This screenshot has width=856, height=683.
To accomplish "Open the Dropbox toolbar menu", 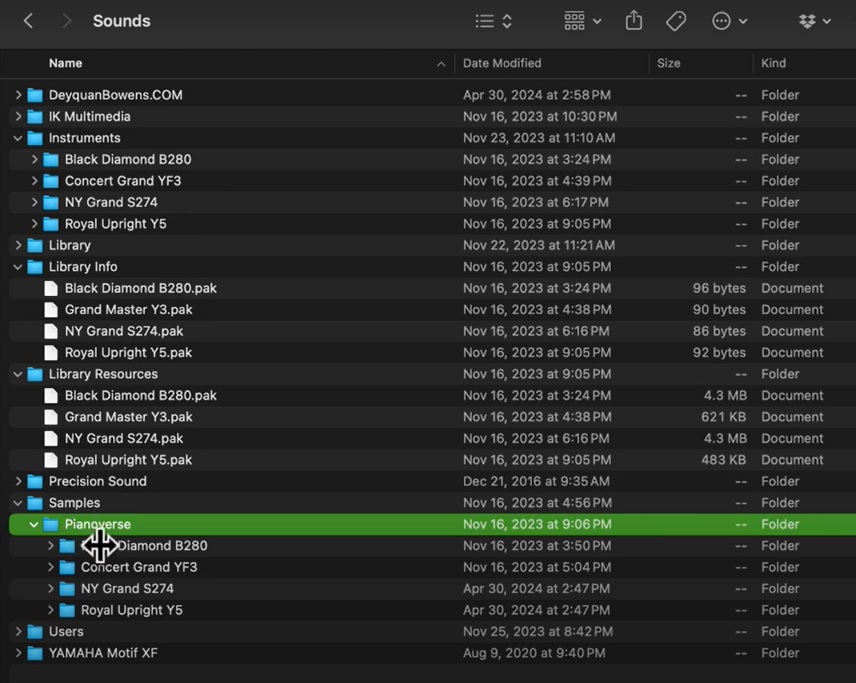I will [x=814, y=21].
